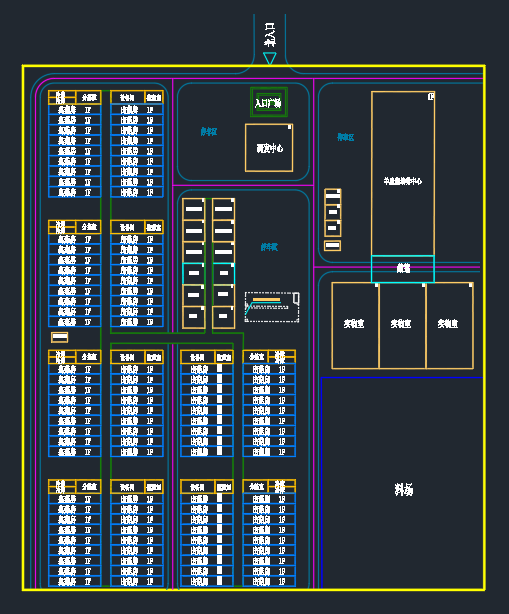509x614 pixels.
Task: Click the standalone orange box under three-cell stack
Action: [332, 246]
